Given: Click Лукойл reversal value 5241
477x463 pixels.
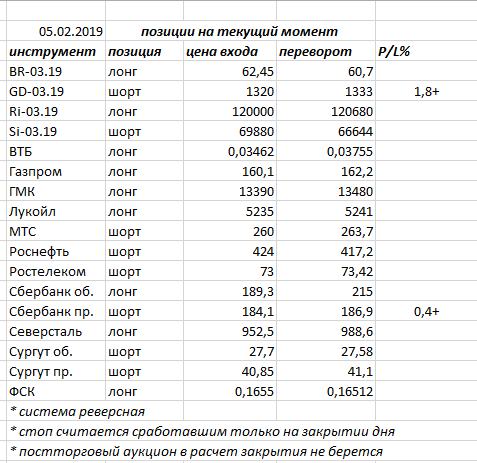Looking at the screenshot, I should (x=326, y=211).
